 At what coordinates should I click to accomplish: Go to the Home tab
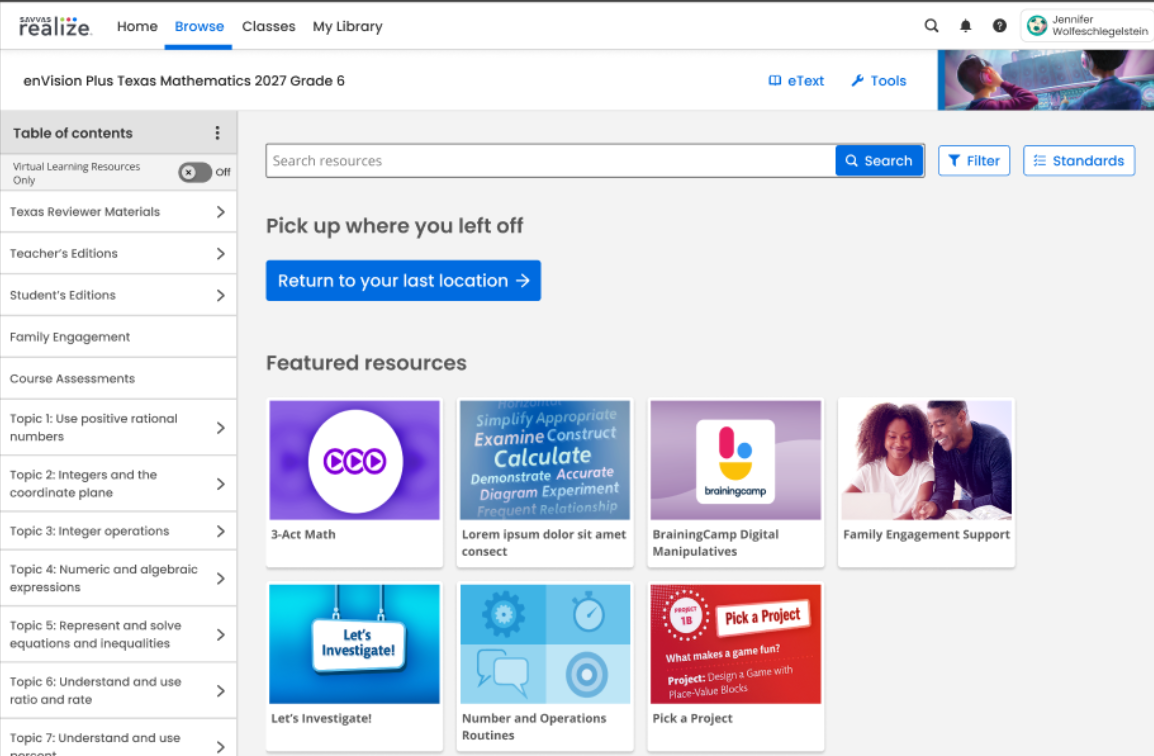(137, 27)
